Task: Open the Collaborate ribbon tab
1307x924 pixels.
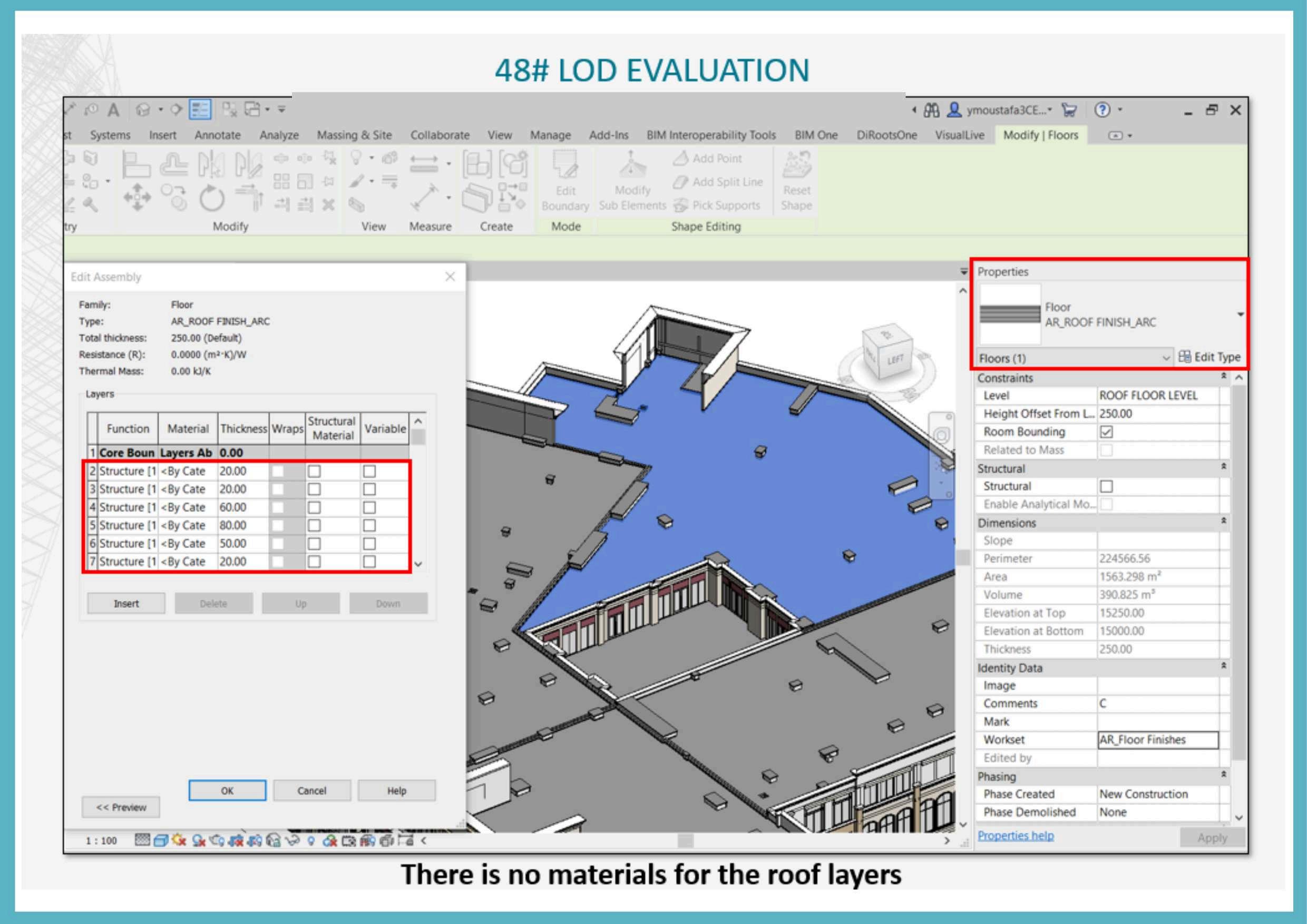Action: 440,135
